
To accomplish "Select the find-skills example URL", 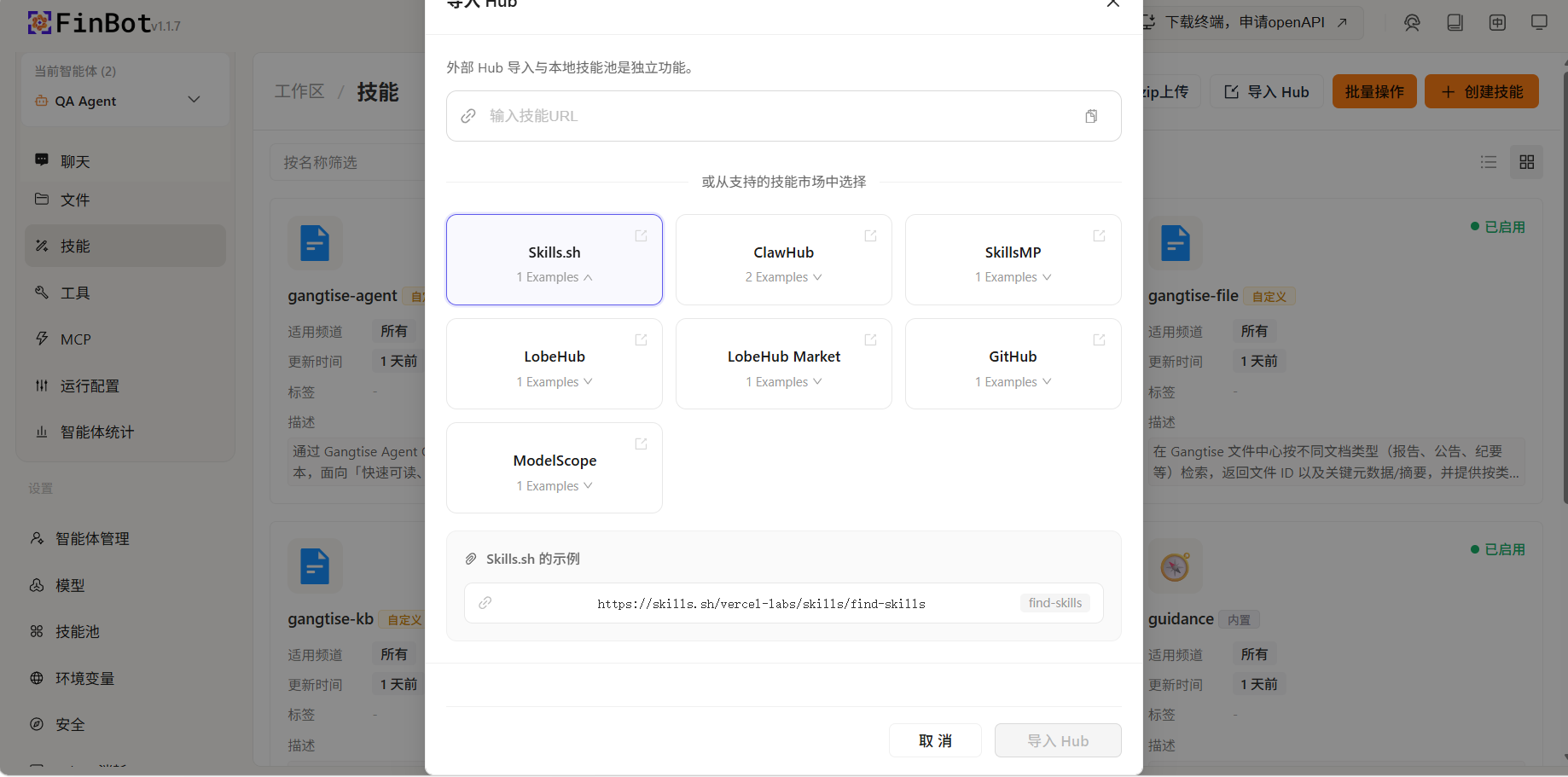I will [784, 603].
